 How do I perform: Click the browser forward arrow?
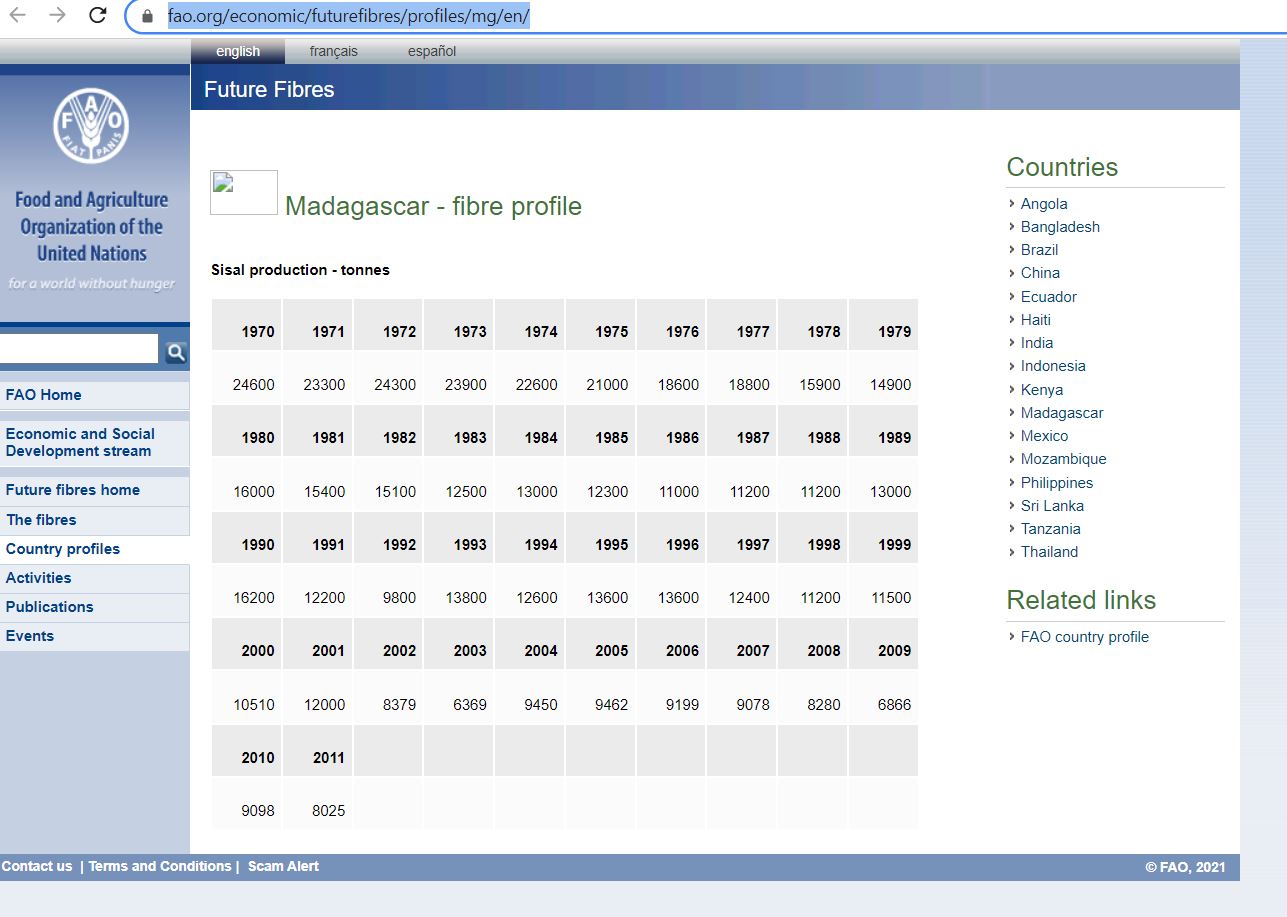coord(57,15)
